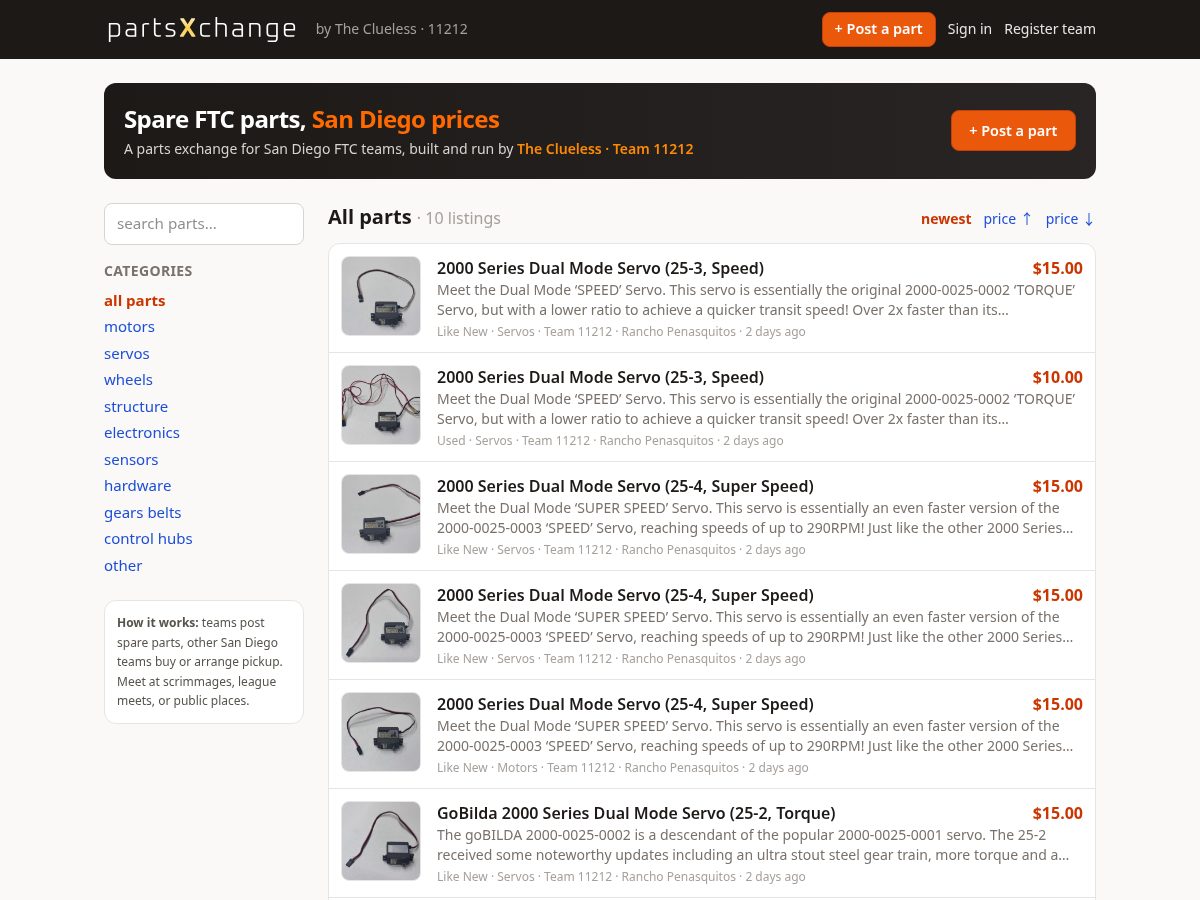1200x900 pixels.
Task: Open the Sign in link
Action: 969,29
